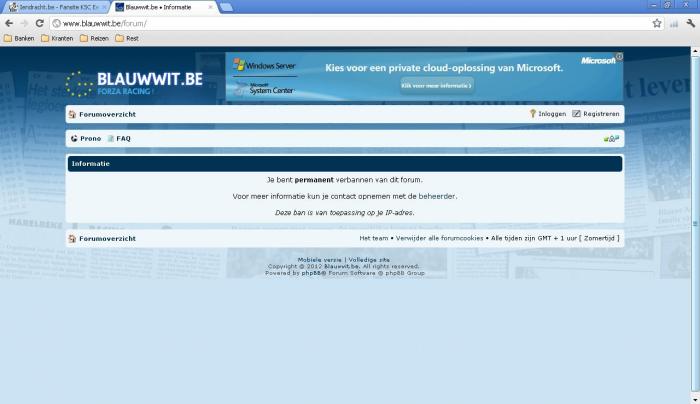This screenshot has width=700, height=404.
Task: Click the font size icon at right of Prono bar
Action: pyautogui.click(x=611, y=139)
